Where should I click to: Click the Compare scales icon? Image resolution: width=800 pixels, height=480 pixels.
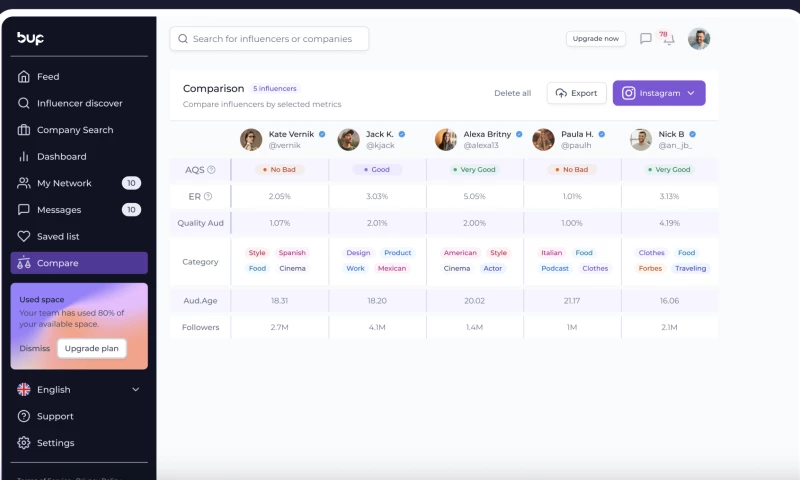tap(23, 263)
